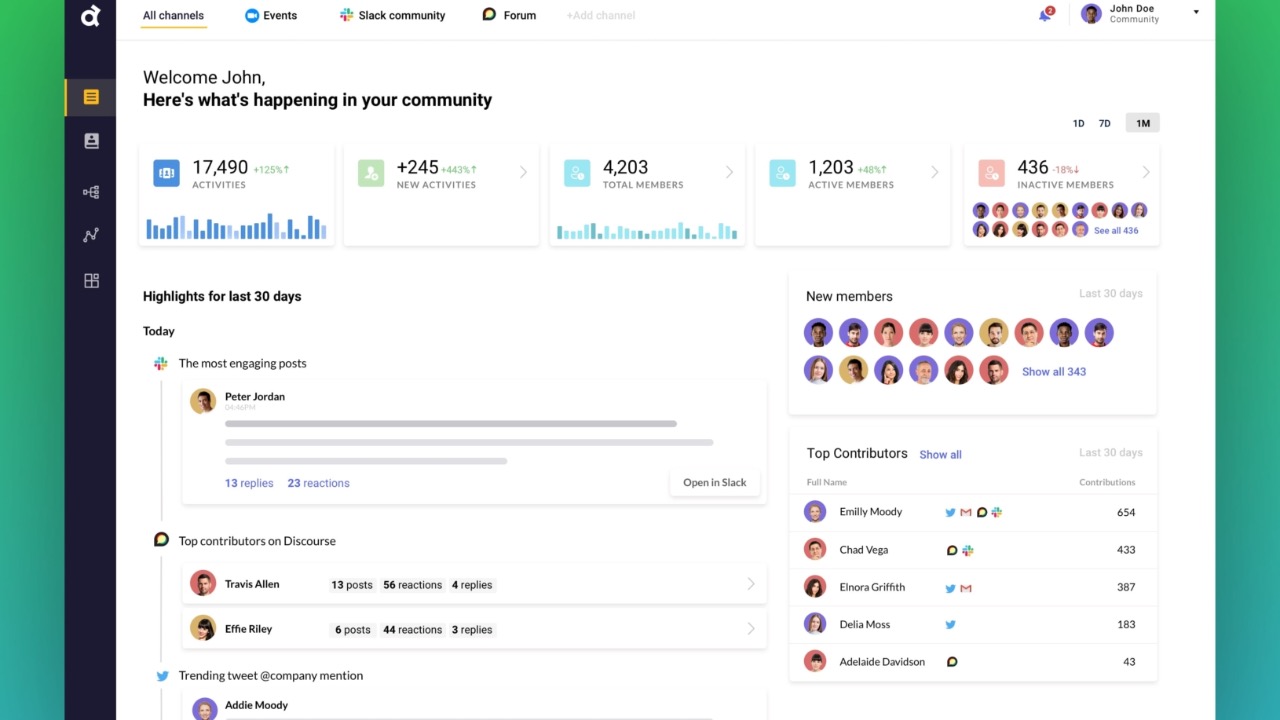Open the feed icon in sidebar
1280x720 pixels.
[x=91, y=97]
